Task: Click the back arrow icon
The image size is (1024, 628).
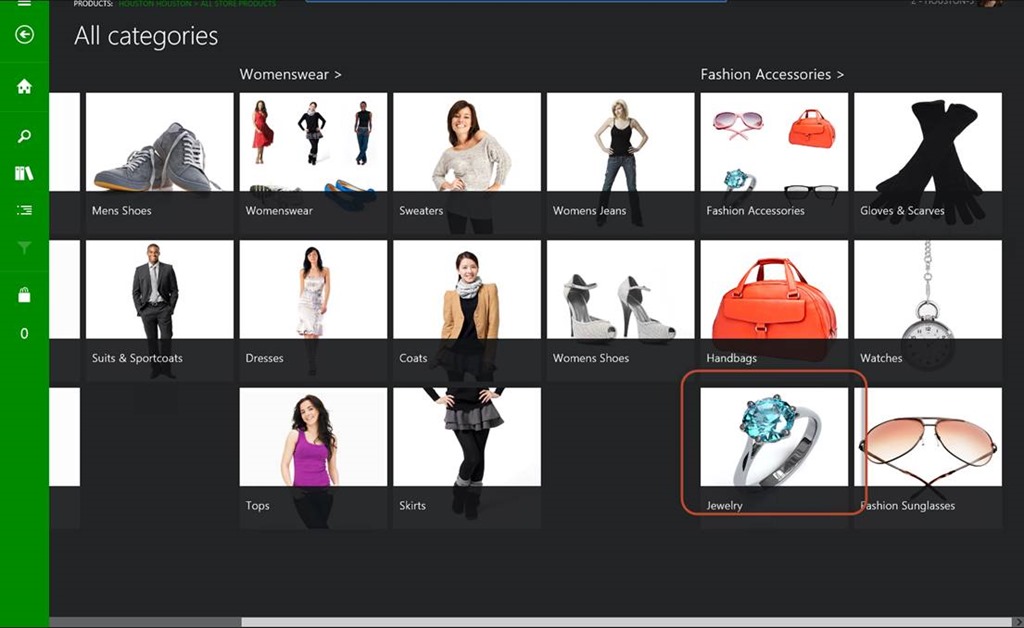Action: tap(24, 35)
